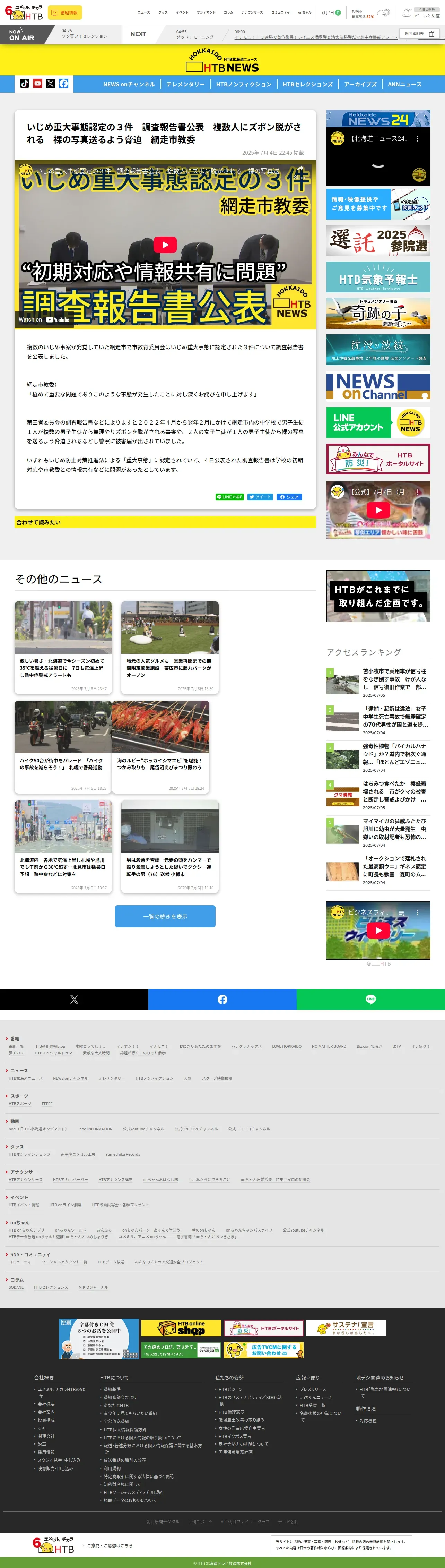Open ANNニュース nav item
The height and width of the screenshot is (1568, 445).
[x=405, y=84]
